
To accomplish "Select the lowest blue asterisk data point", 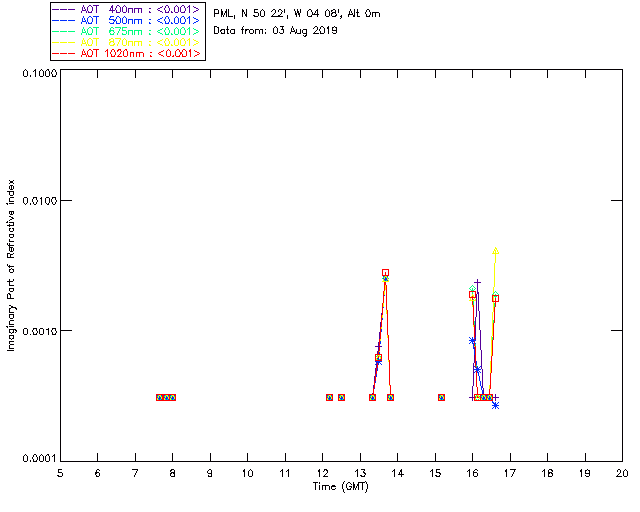I will pos(495,405).
